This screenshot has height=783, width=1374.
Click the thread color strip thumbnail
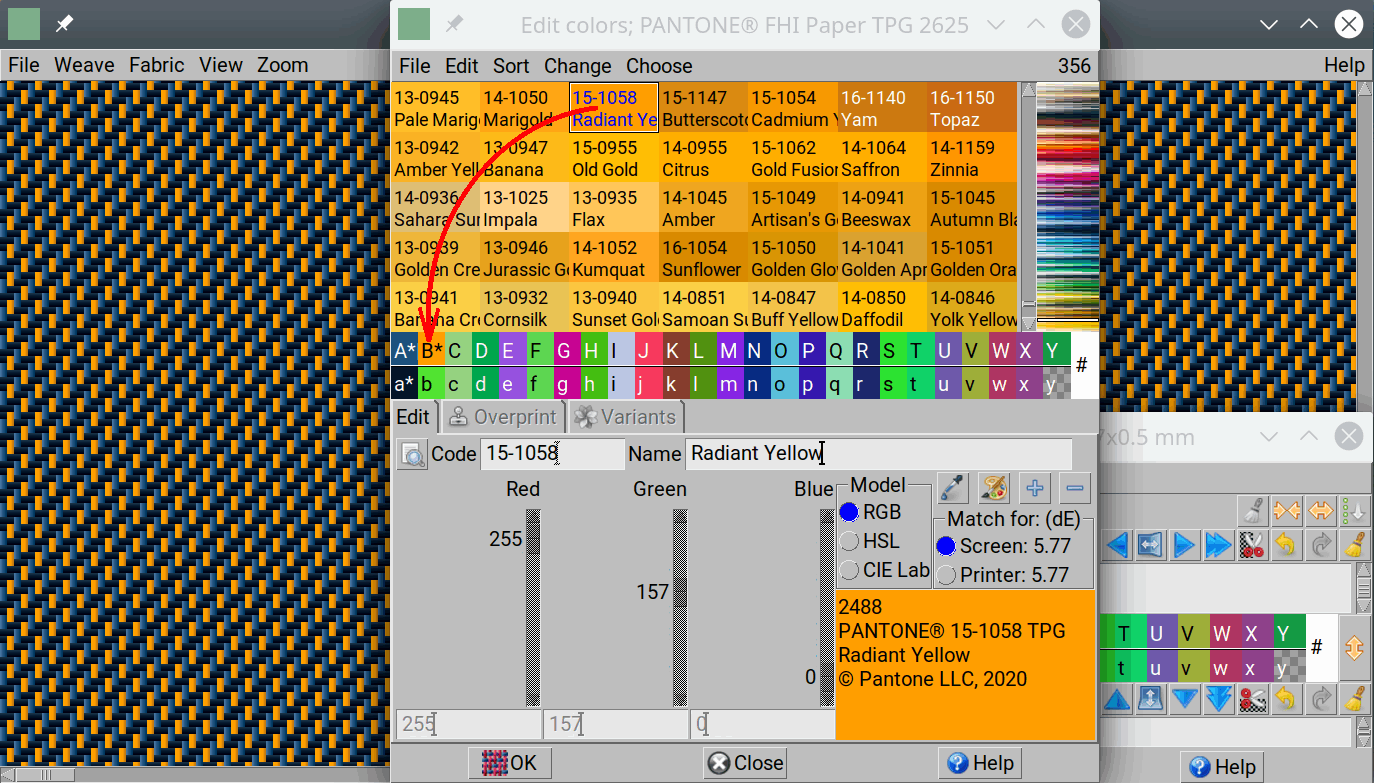1067,206
